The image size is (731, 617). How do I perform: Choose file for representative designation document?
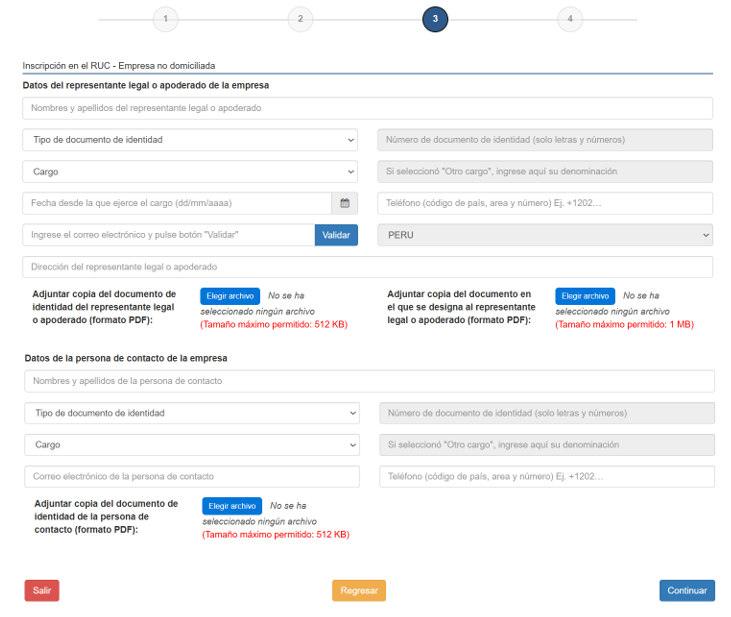click(x=585, y=296)
